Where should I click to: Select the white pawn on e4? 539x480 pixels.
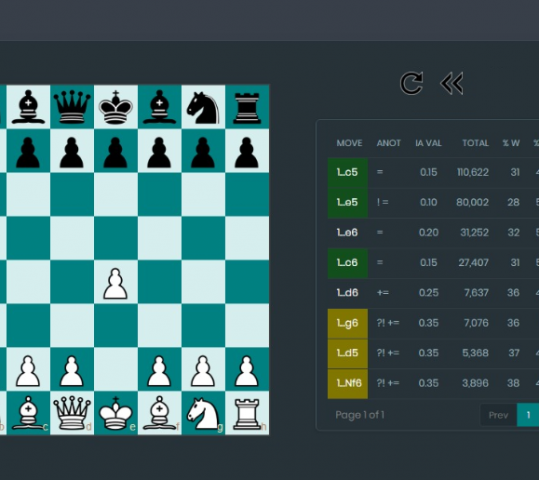116,283
